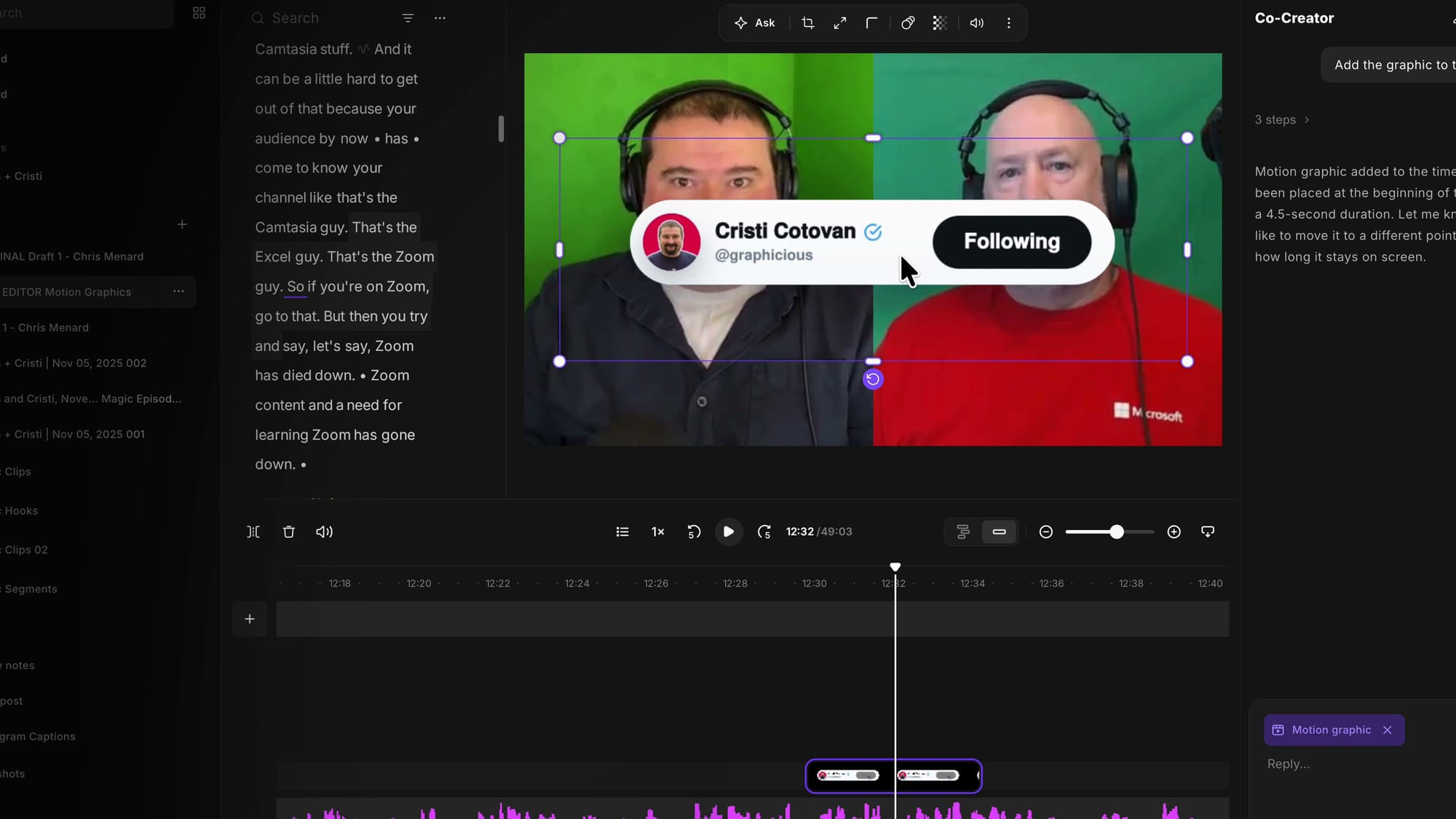Open the scene list icon in playback bar

coord(622,532)
